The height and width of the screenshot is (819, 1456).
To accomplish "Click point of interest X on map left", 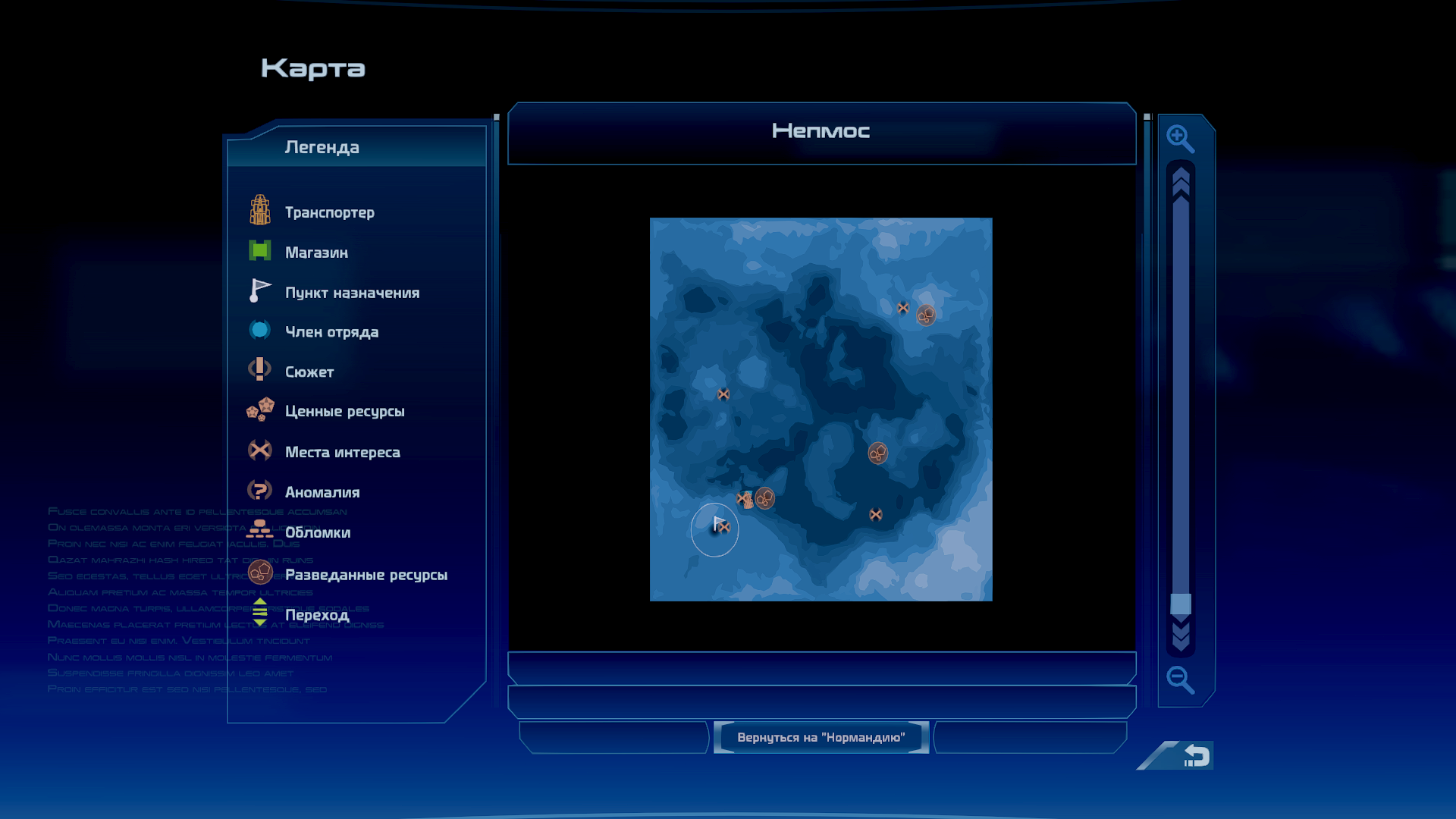I will [x=723, y=394].
